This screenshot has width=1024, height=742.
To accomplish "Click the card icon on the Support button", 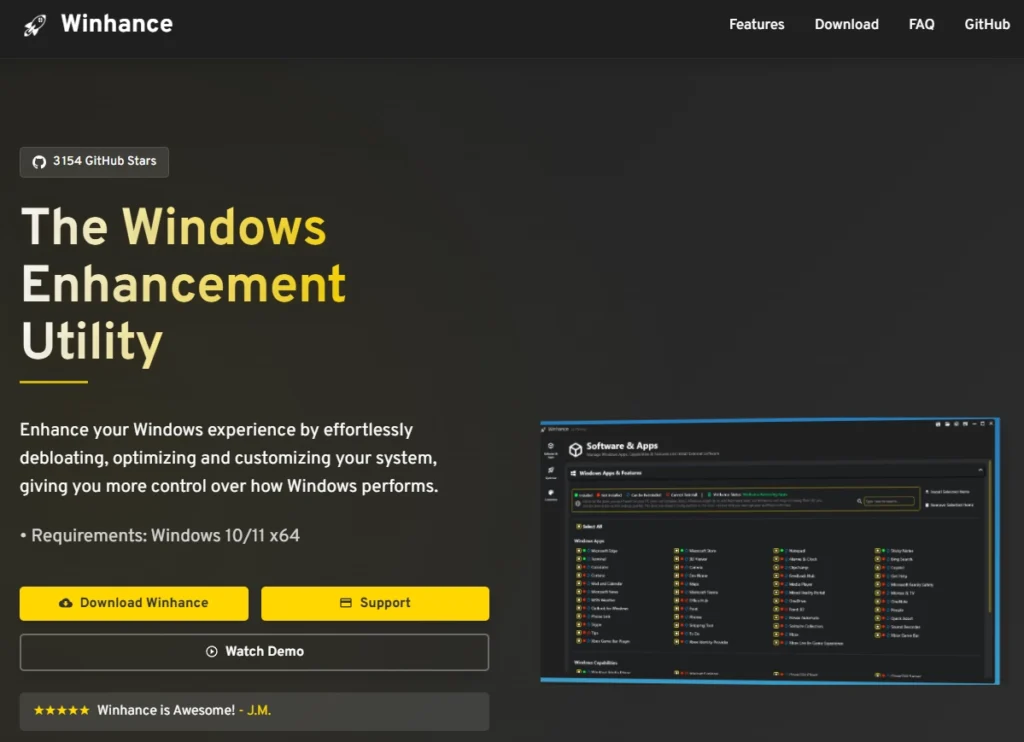I will (x=346, y=603).
